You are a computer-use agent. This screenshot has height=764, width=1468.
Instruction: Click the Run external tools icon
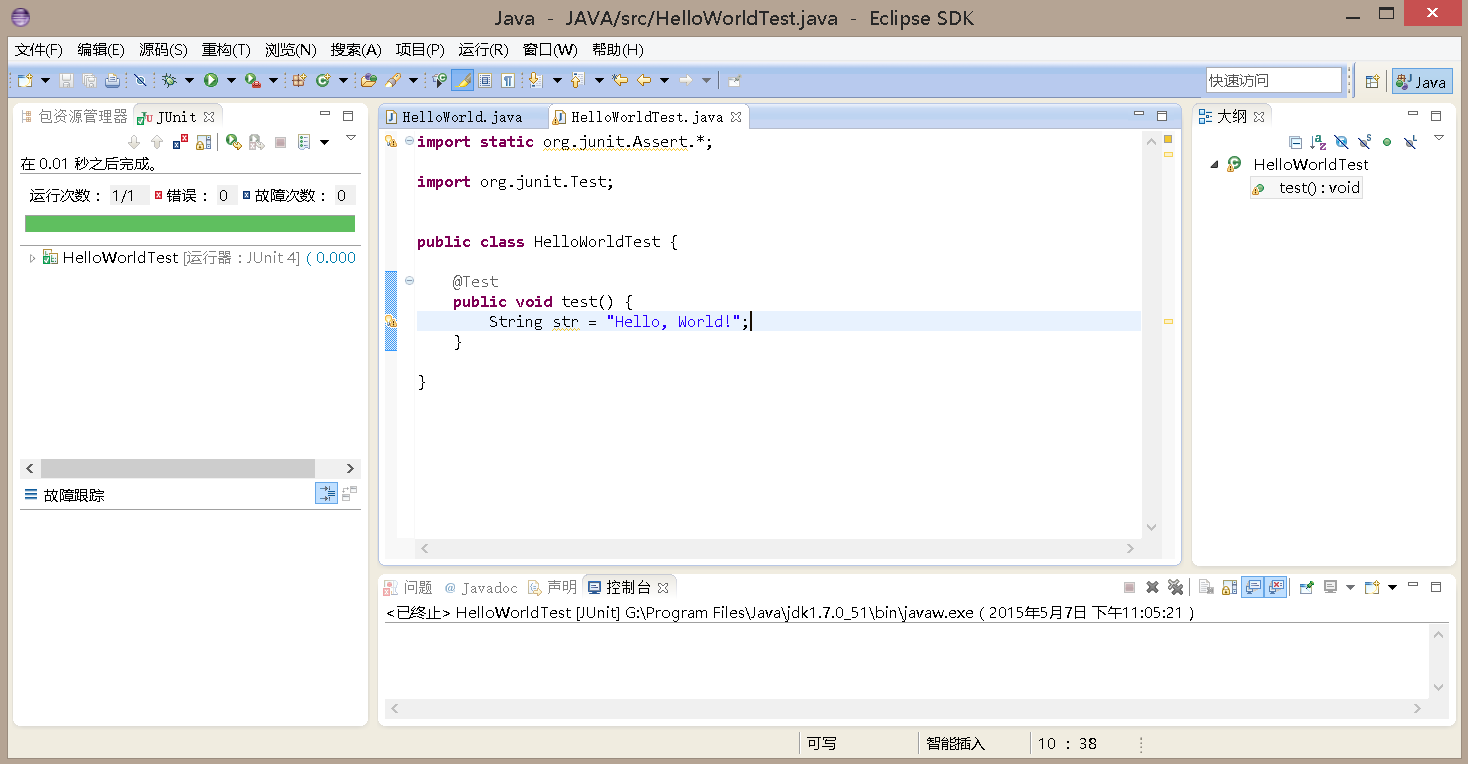(x=253, y=80)
